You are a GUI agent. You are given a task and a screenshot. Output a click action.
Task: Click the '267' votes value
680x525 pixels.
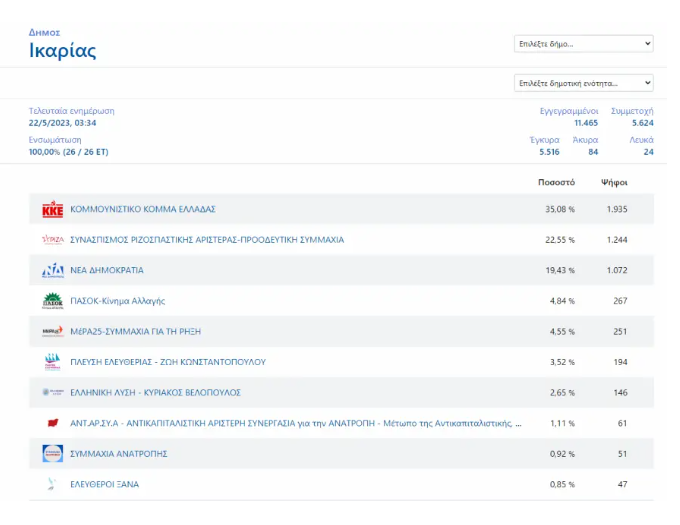pyautogui.click(x=620, y=301)
